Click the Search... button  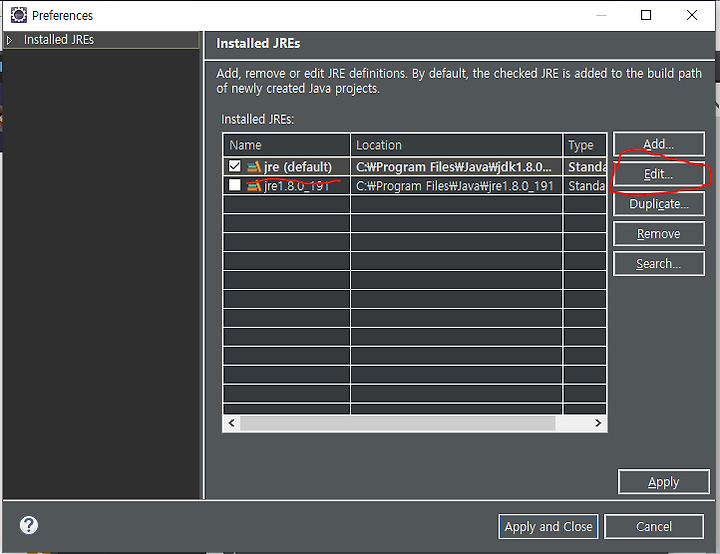pos(658,264)
